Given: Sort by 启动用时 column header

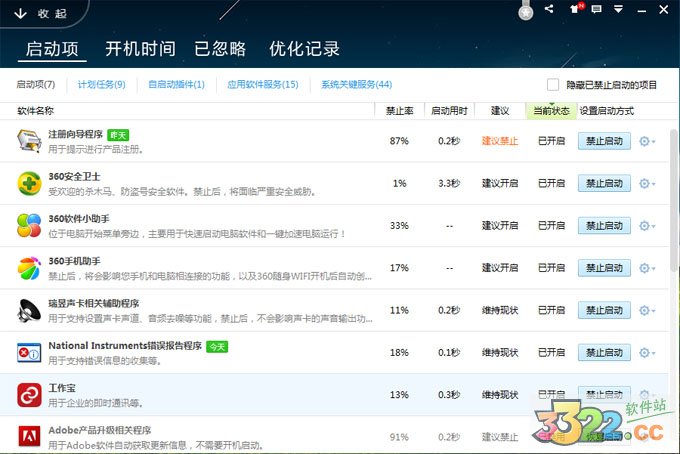Looking at the screenshot, I should [x=449, y=111].
